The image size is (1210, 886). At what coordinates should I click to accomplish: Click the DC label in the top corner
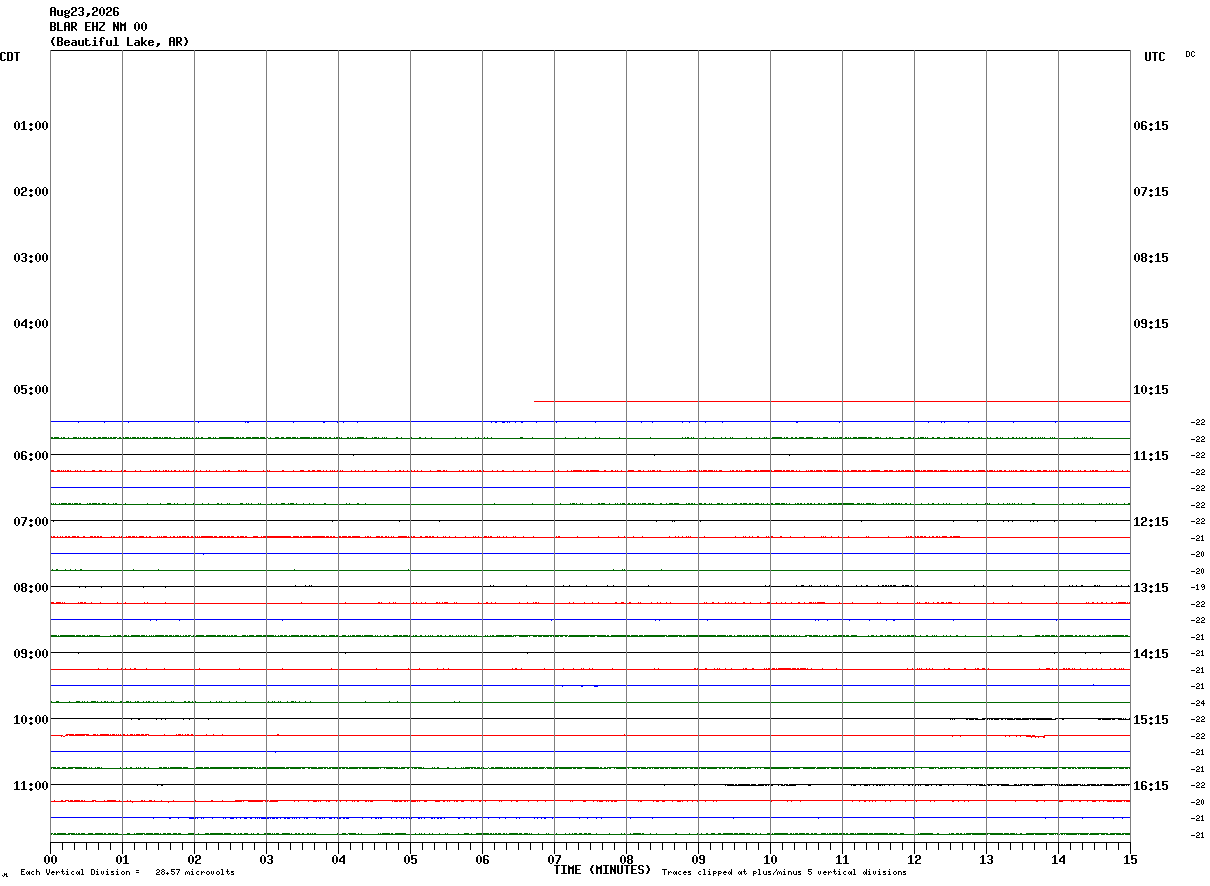click(1190, 54)
